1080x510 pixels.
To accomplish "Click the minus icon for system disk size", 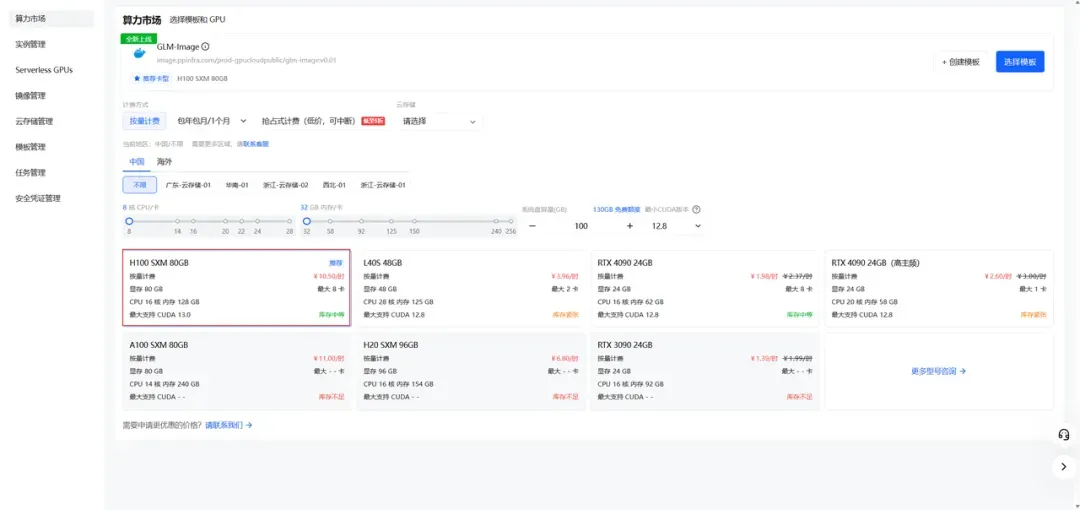I will coord(532,226).
